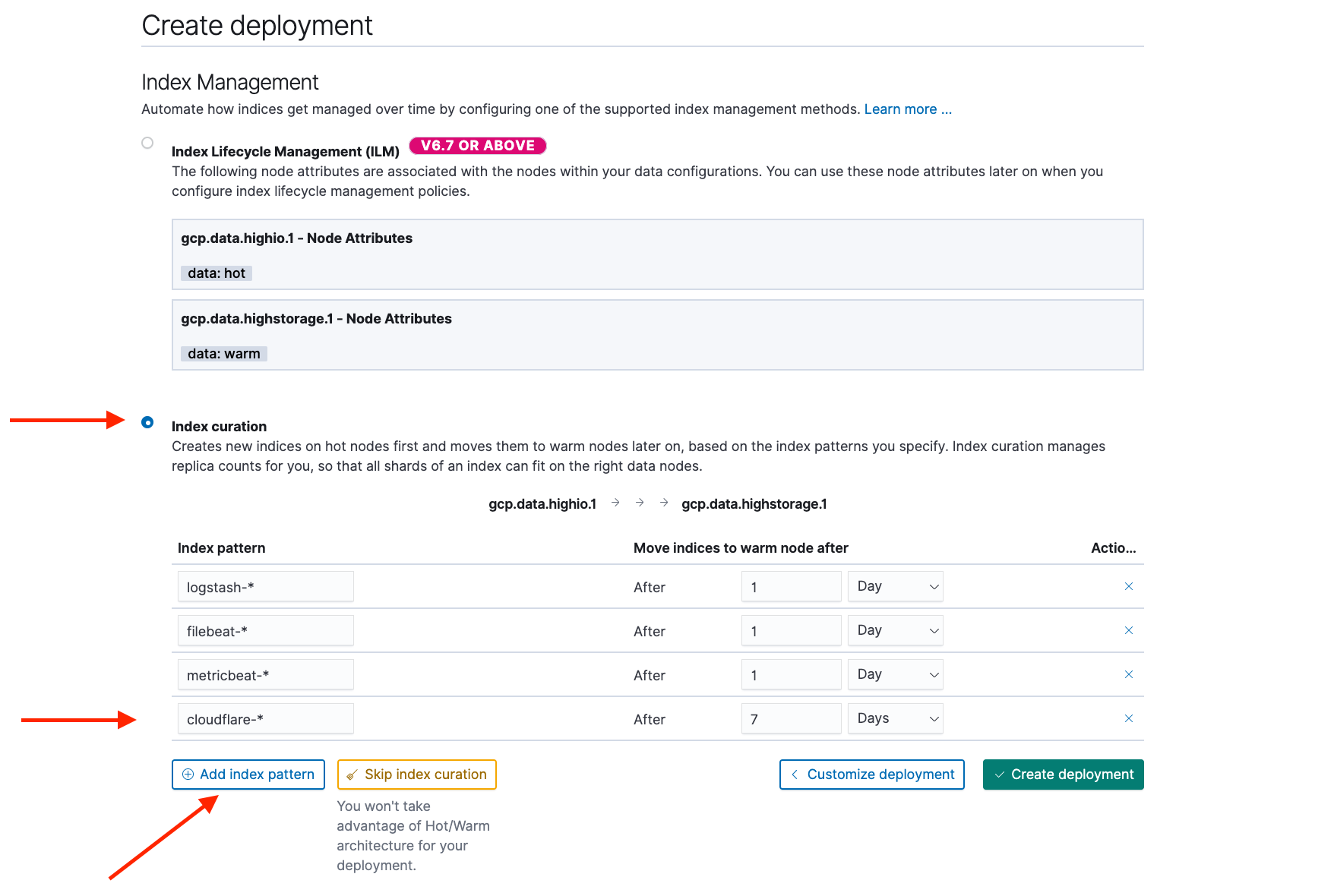Click the plus icon on Add index pattern
The width and height of the screenshot is (1334, 896).
click(x=188, y=774)
